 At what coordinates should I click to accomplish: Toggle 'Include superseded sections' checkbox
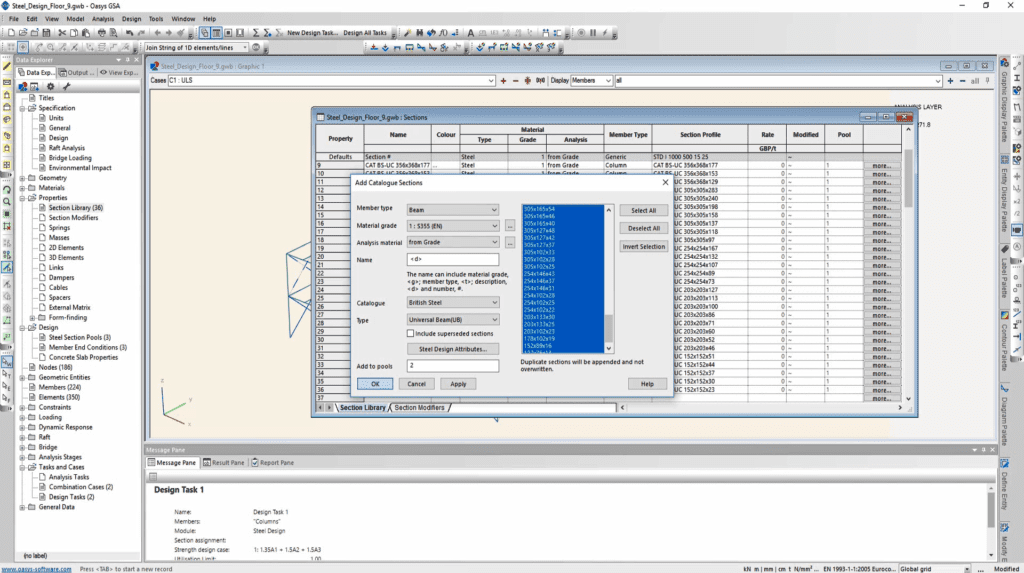(x=410, y=333)
